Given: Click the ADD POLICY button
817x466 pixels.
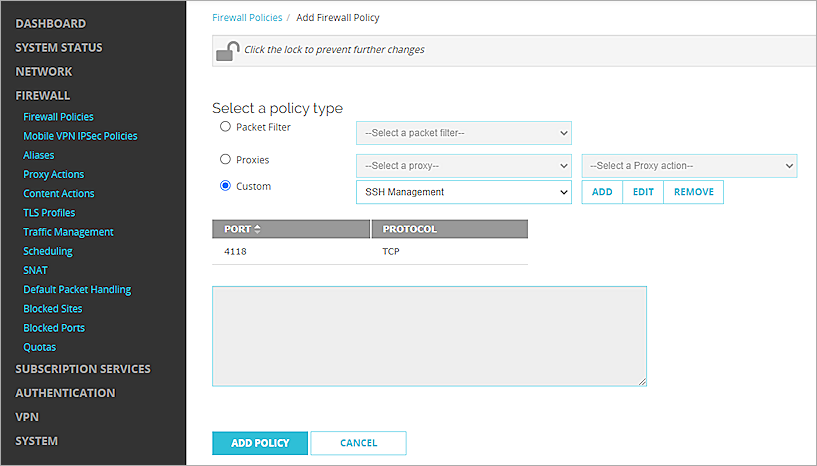Looking at the screenshot, I should [x=260, y=443].
